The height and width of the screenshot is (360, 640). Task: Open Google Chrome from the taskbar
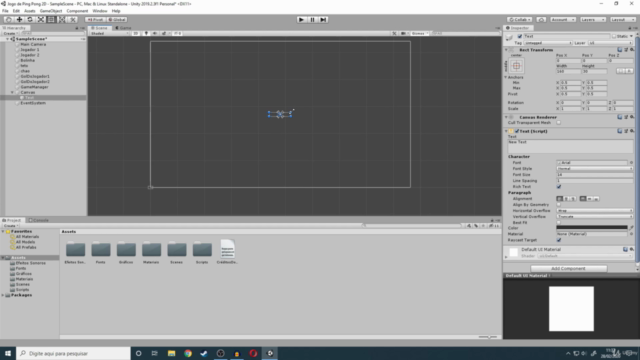point(188,353)
